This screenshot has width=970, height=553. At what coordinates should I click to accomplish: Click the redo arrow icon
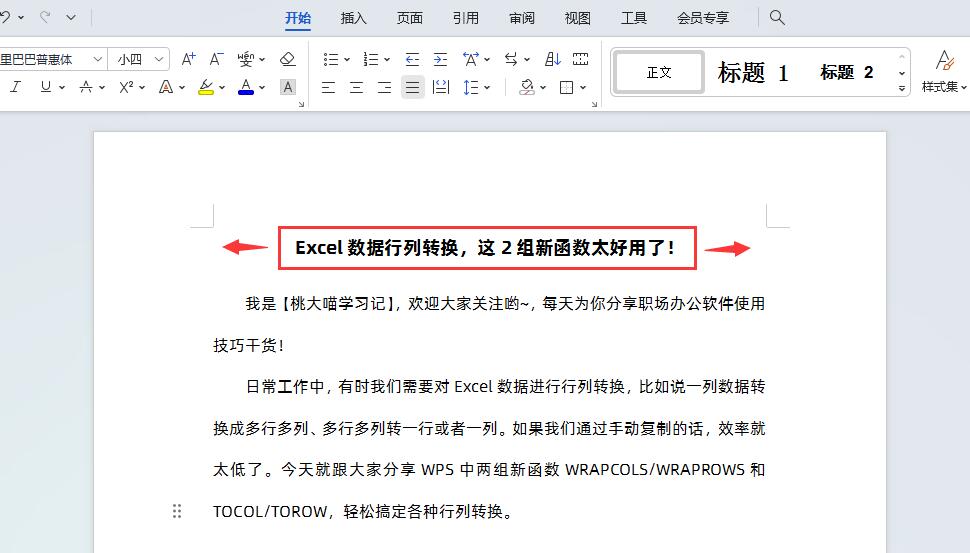pyautogui.click(x=45, y=17)
